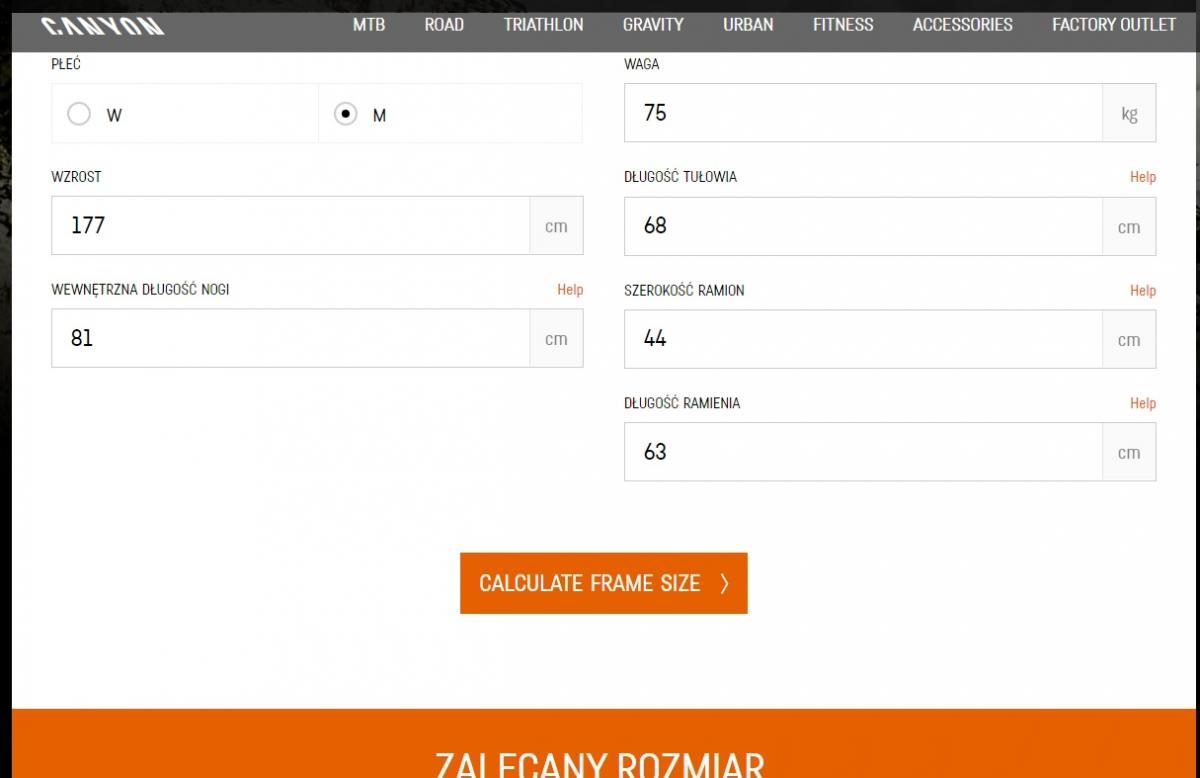
Task: Click the Waga weight input field
Action: tap(863, 113)
